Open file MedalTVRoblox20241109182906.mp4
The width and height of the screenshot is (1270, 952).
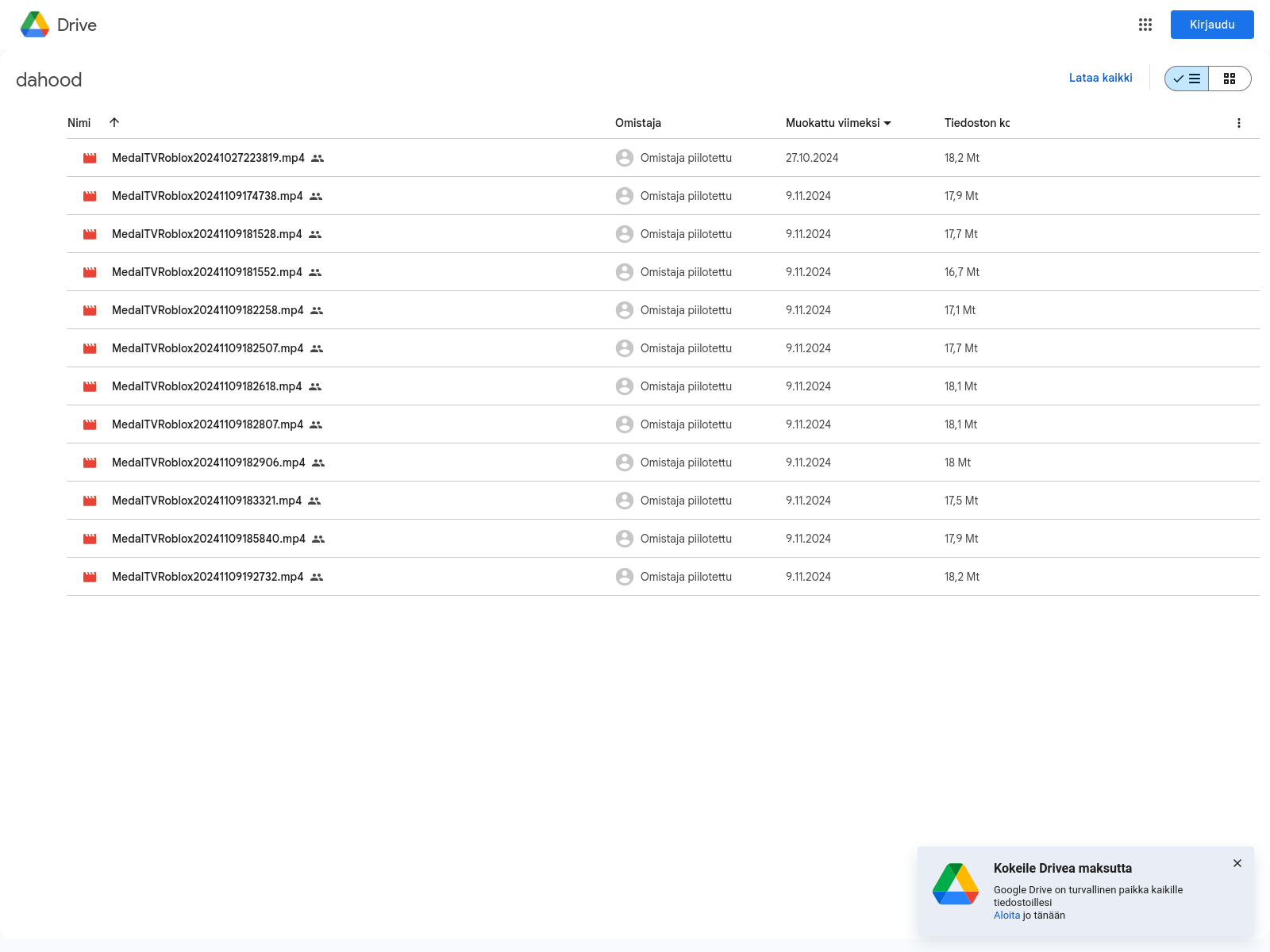209,463
